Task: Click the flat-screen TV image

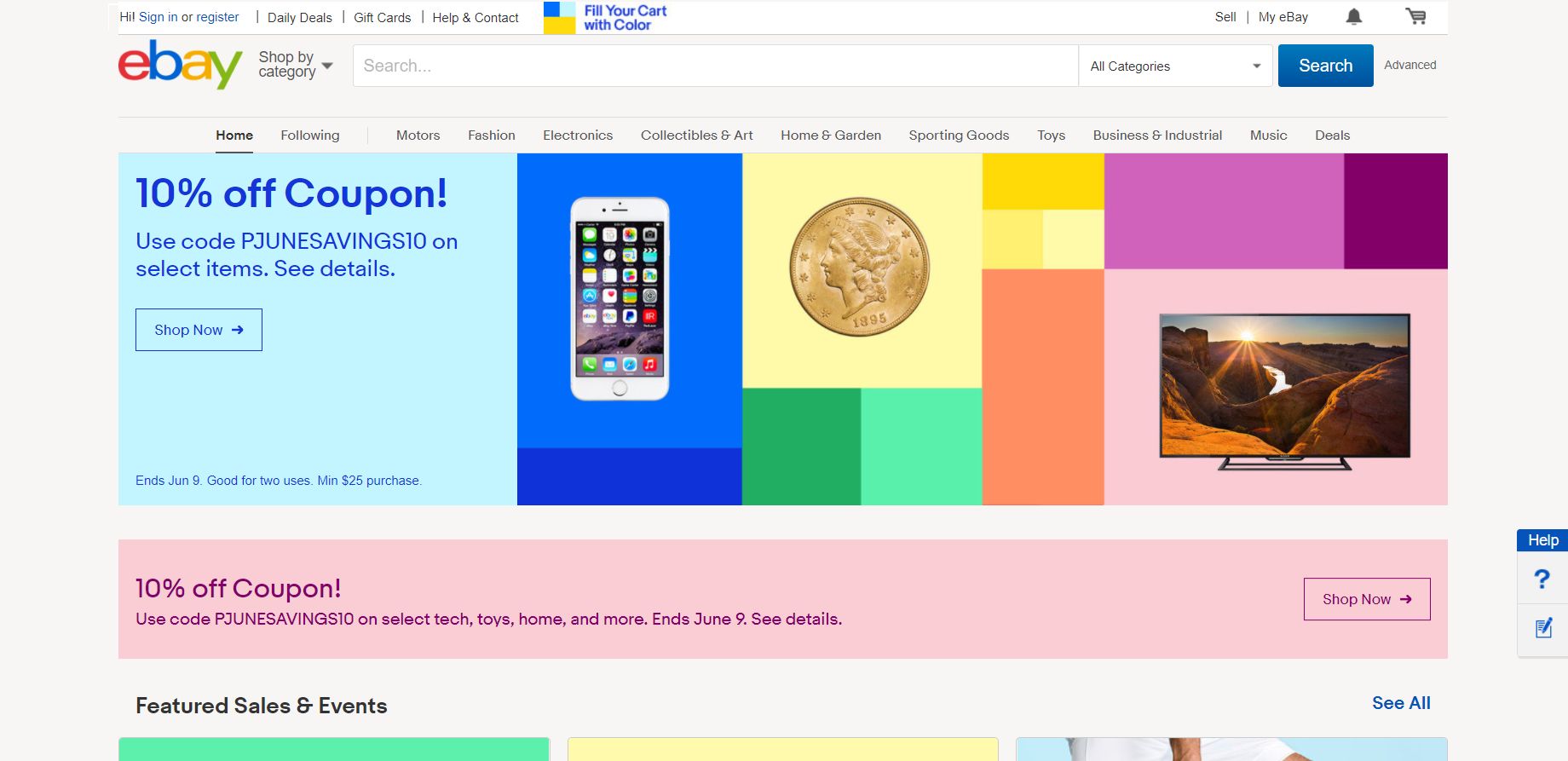Action: (1285, 392)
